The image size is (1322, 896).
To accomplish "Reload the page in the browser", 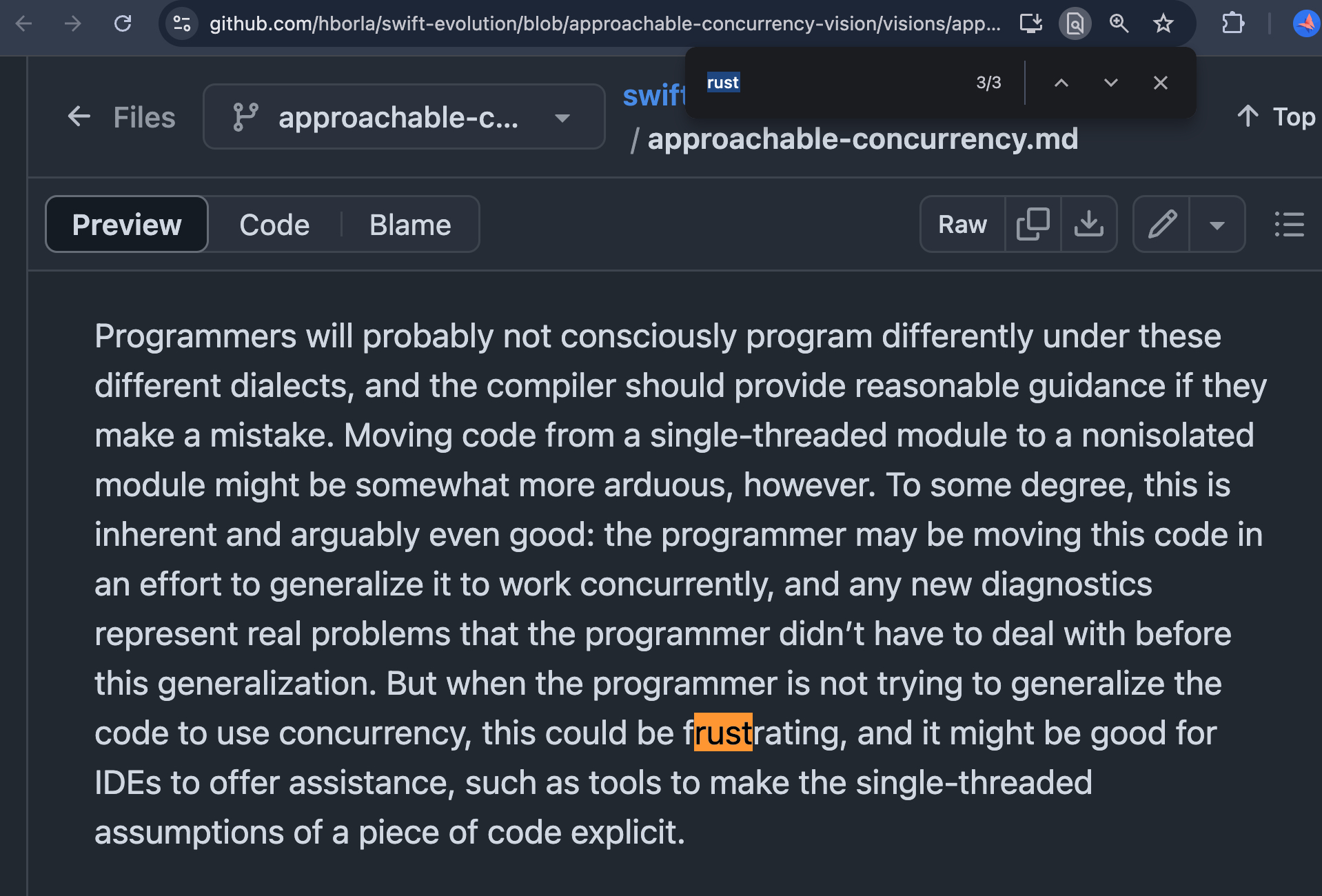I will coord(123,24).
